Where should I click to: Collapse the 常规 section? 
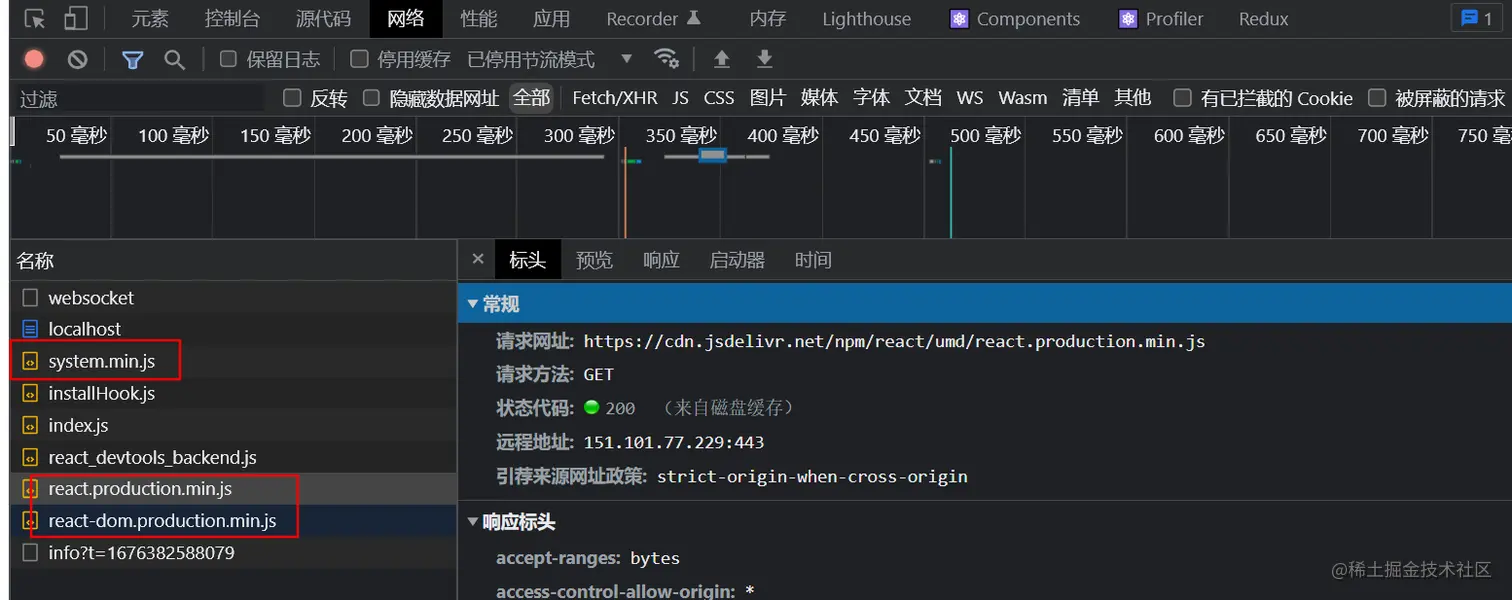[x=473, y=304]
